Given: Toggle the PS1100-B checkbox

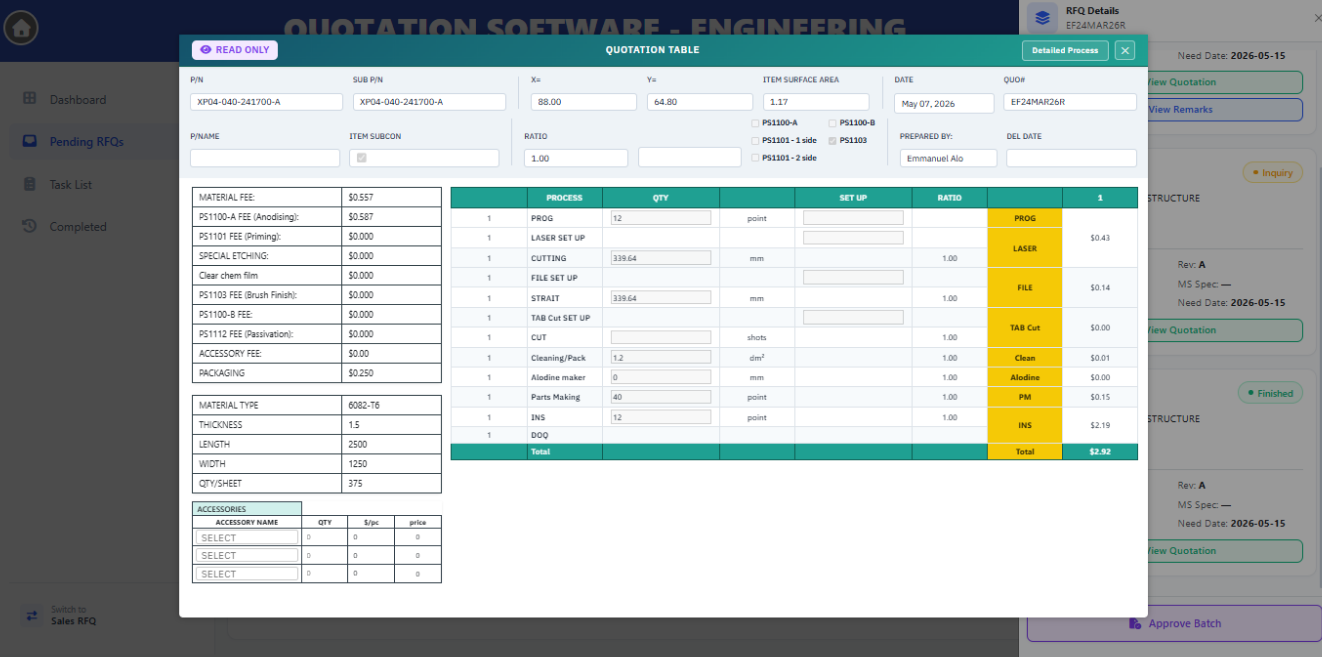Looking at the screenshot, I should [833, 123].
